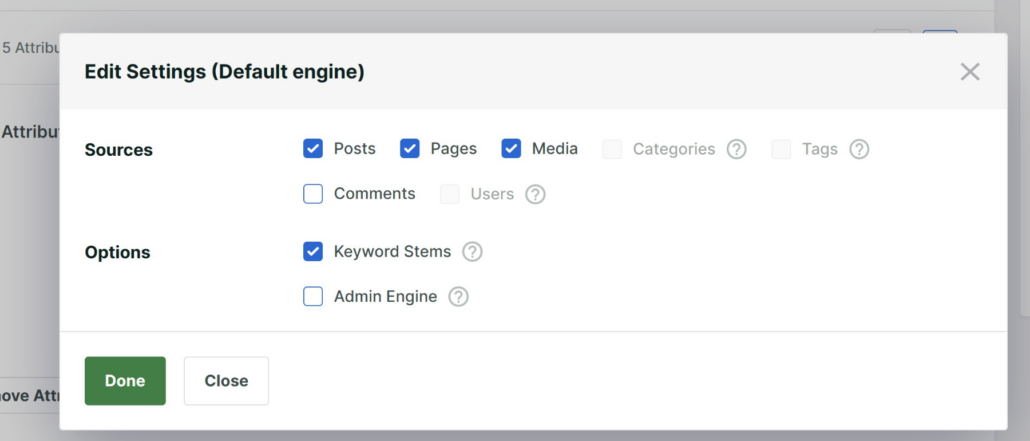Image resolution: width=1030 pixels, height=441 pixels.
Task: Select the Options section label
Action: tap(118, 252)
